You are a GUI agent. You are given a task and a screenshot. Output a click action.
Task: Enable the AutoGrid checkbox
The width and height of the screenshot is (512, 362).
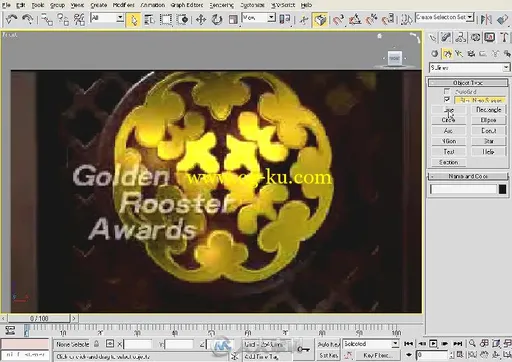coord(447,91)
